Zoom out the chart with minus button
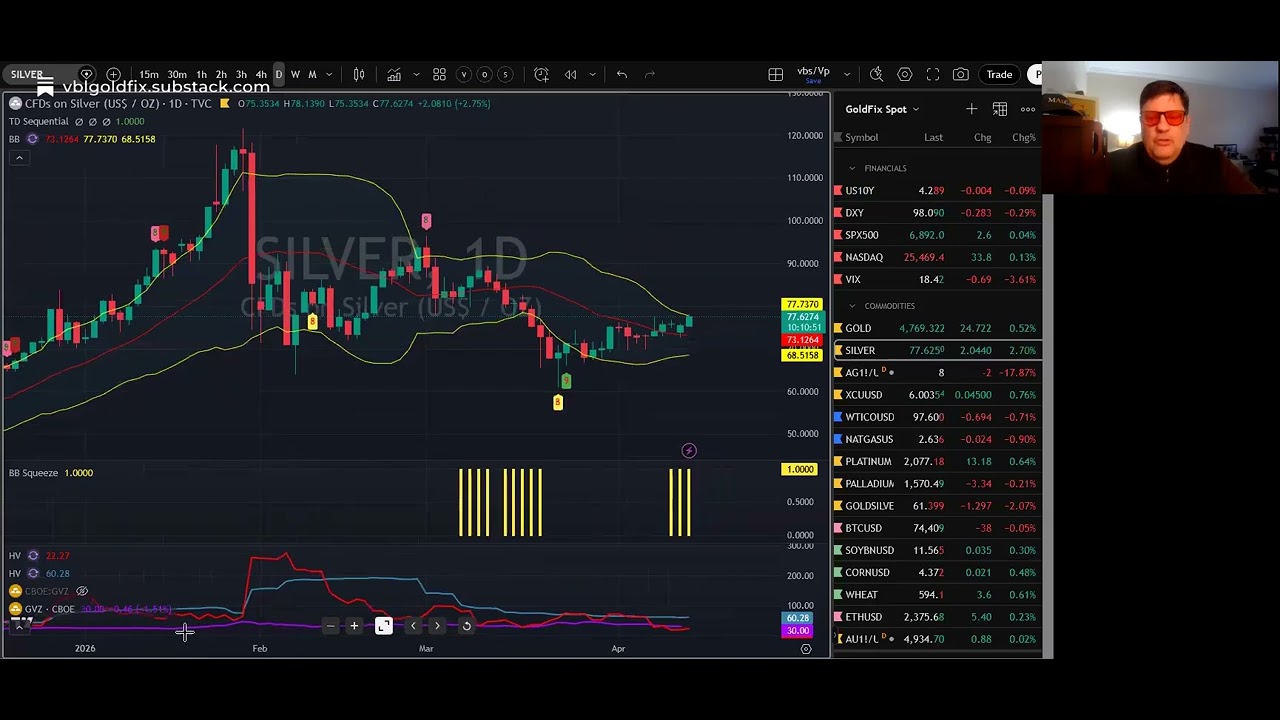1280x720 pixels. pyautogui.click(x=330, y=626)
